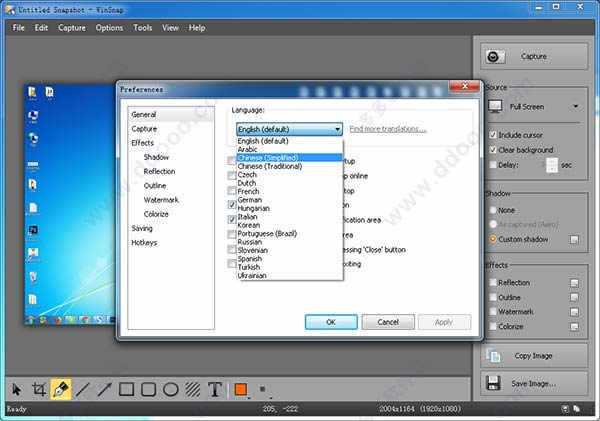600x421 pixels.
Task: Select the Rounded Rectangle tool
Action: [148, 390]
